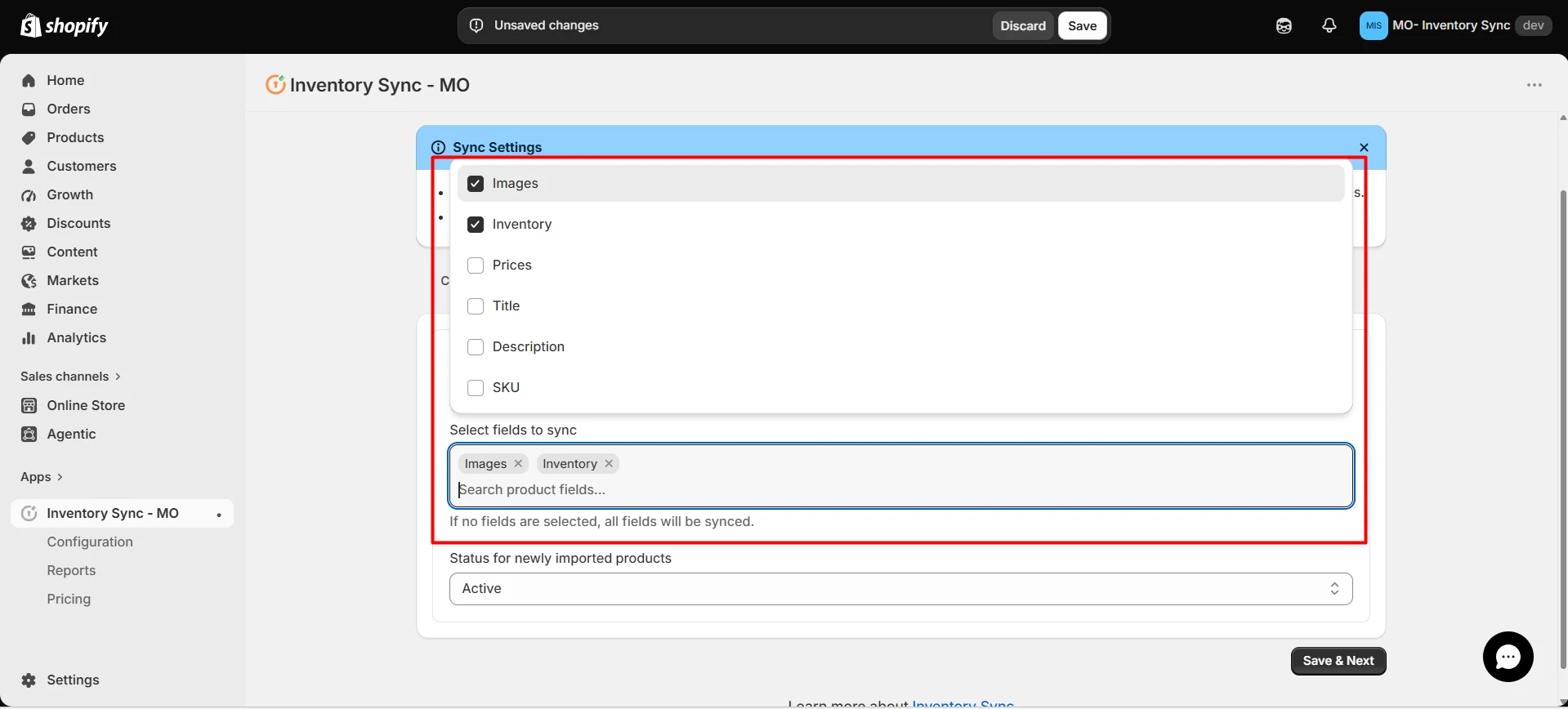Open the Home icon in sidebar
The width and height of the screenshot is (1568, 709).
click(29, 80)
